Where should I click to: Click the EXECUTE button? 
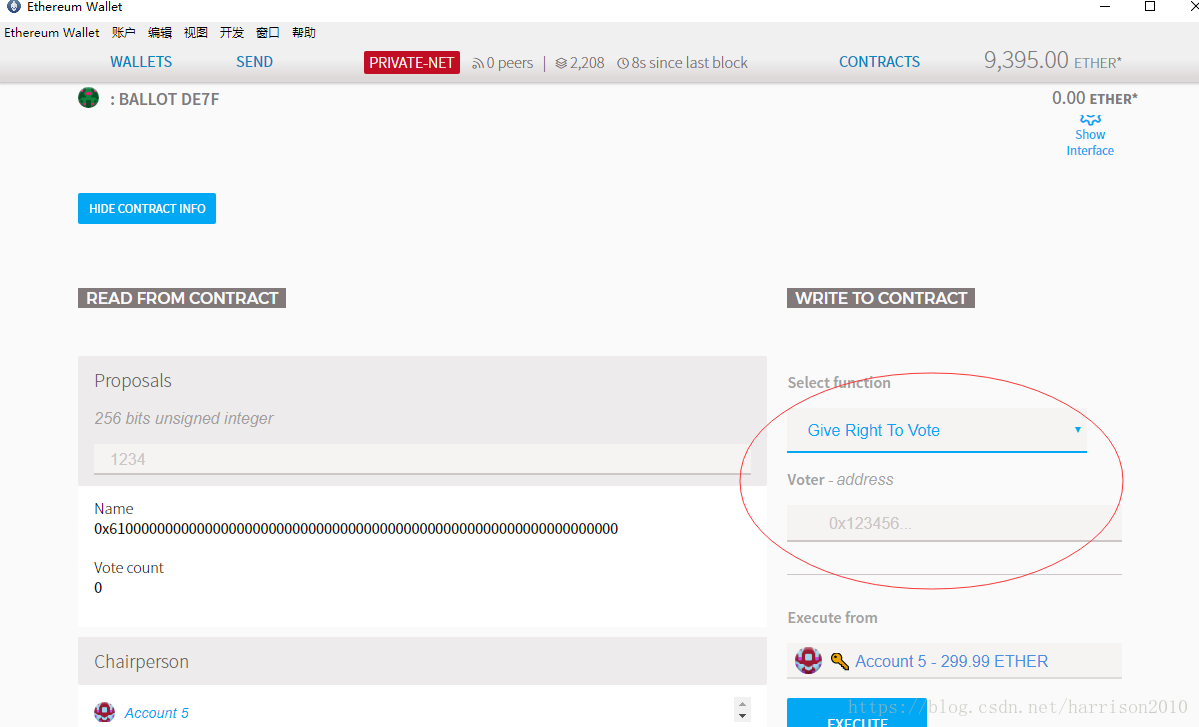point(856,714)
